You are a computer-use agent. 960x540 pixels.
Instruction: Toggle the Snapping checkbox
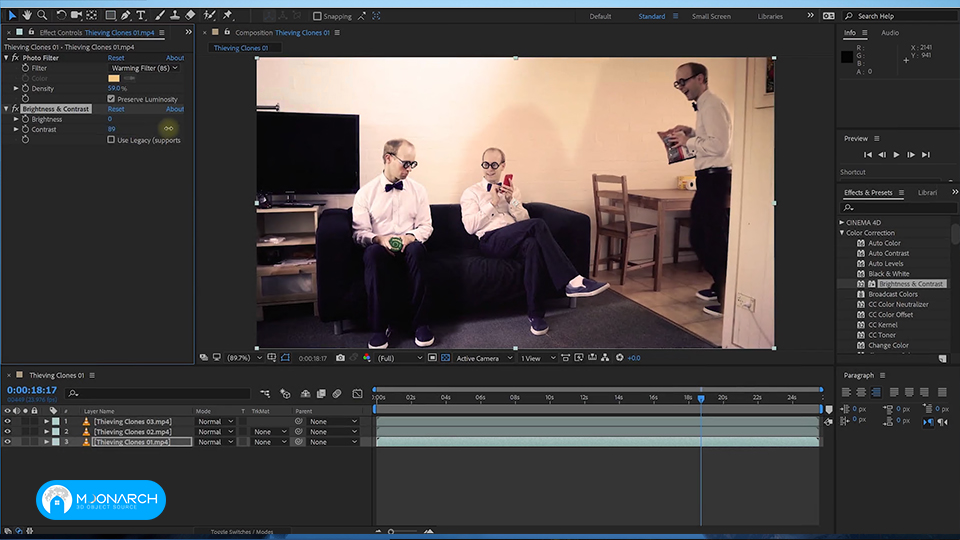[x=317, y=17]
